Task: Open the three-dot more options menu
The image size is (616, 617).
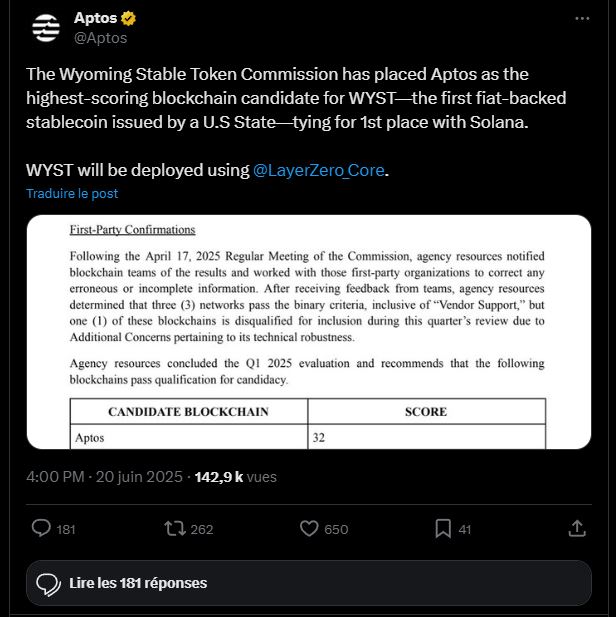Action: pyautogui.click(x=582, y=19)
